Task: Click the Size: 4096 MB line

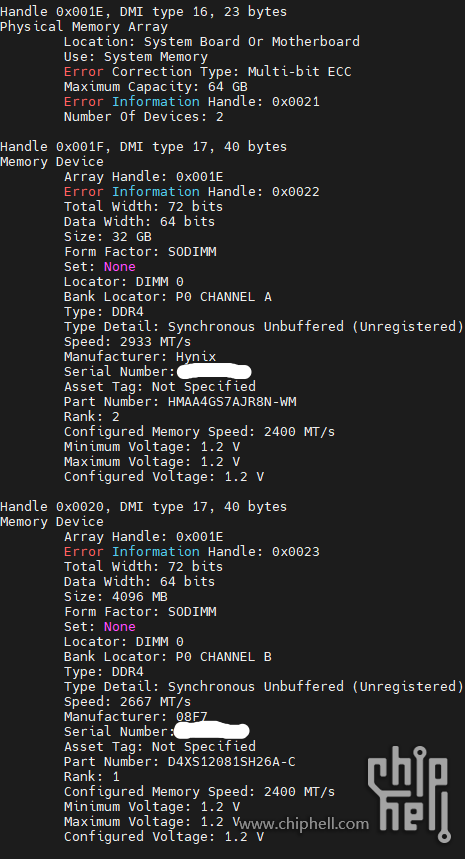Action: pyautogui.click(x=116, y=597)
